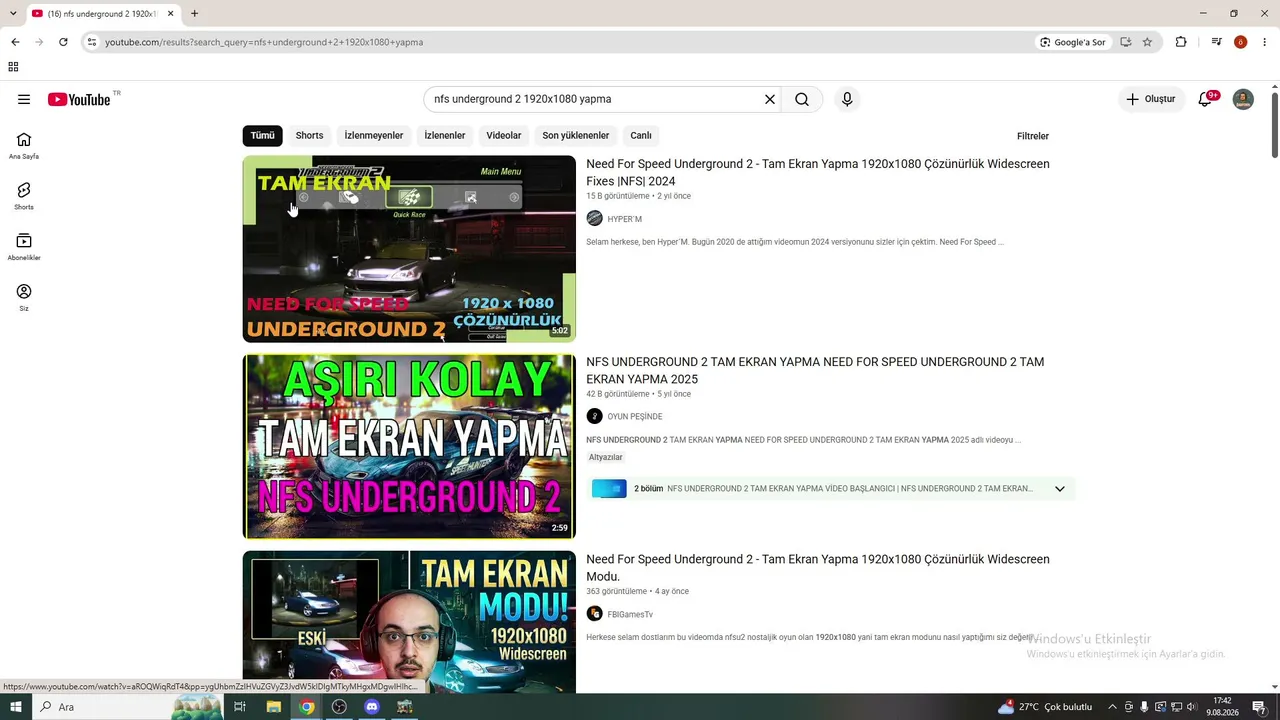Open Abonelikler subscriptions in the sidebar

tap(24, 246)
